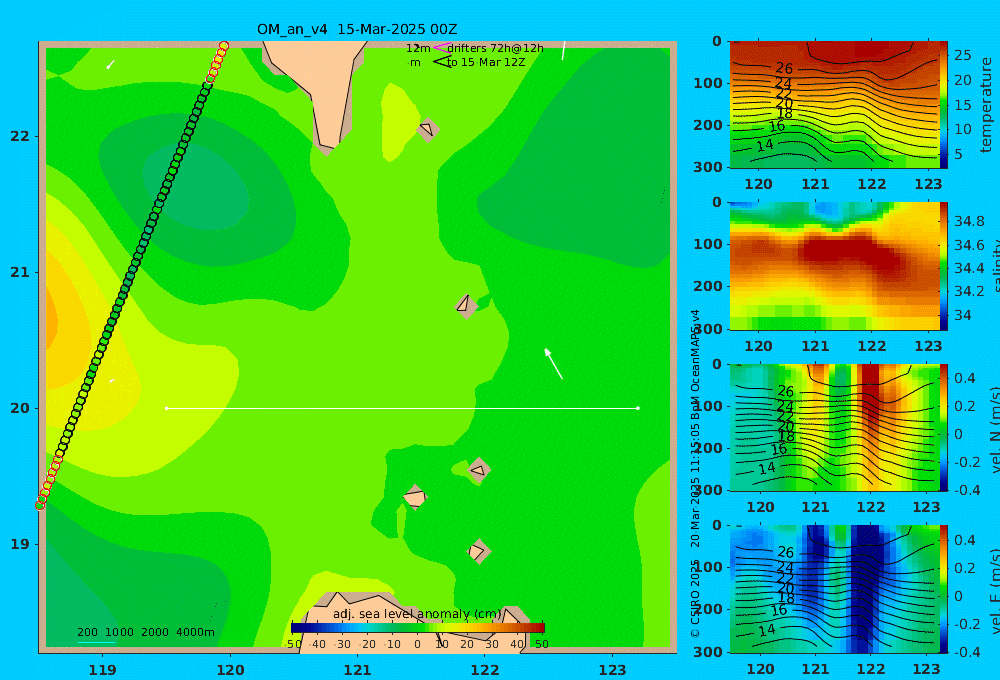Click the 'temperature' vertical axis label

click(986, 105)
